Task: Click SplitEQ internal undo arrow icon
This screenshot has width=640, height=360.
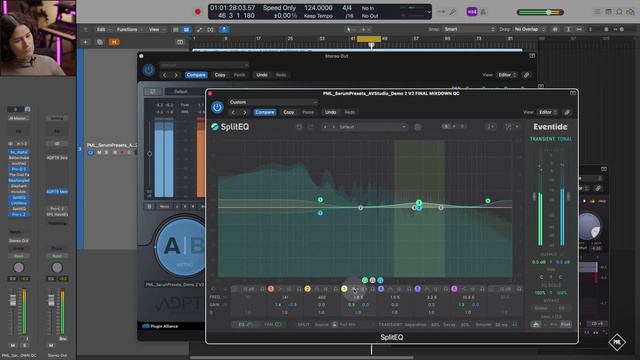Action: 299,127
